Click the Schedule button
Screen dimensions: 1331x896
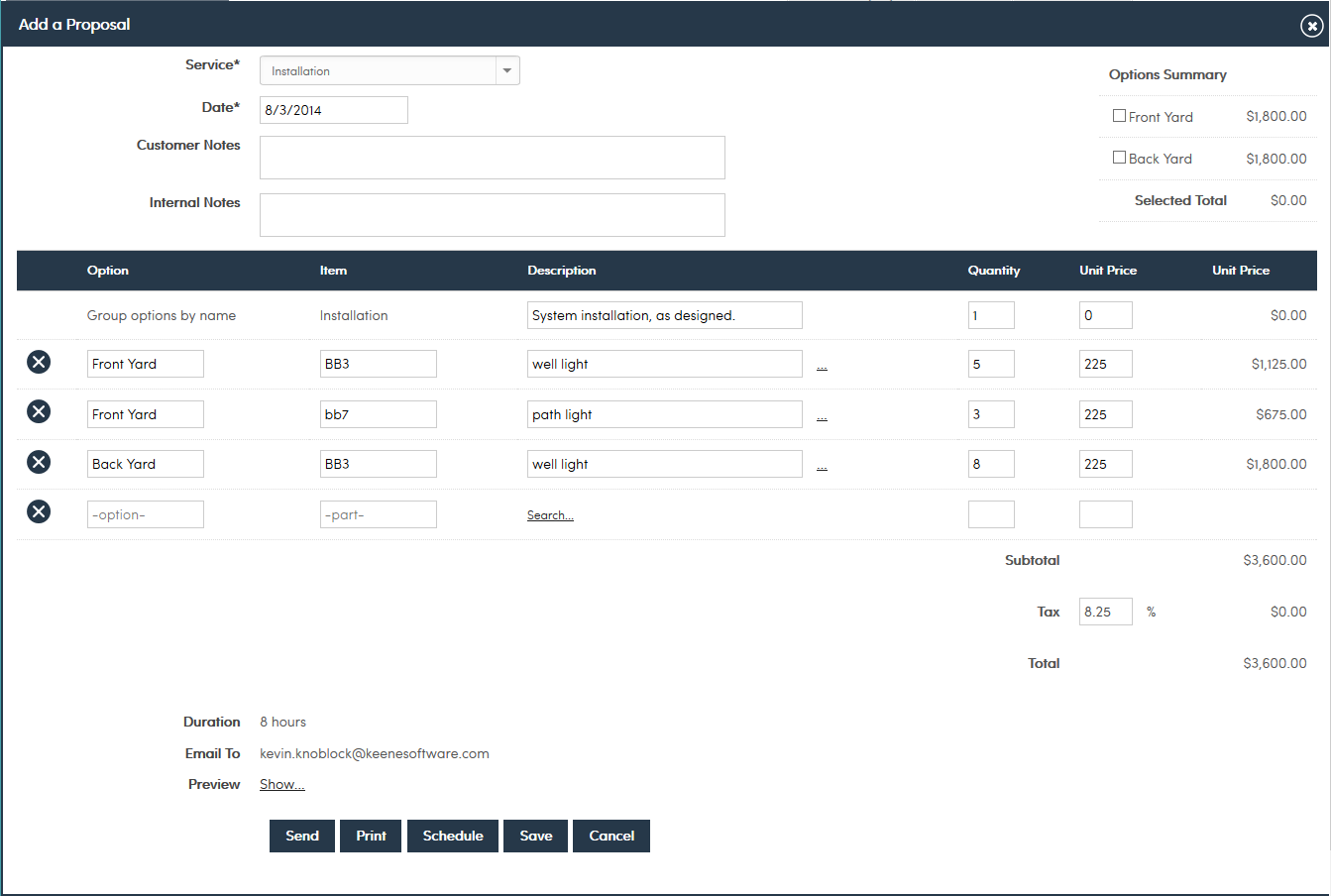[453, 836]
